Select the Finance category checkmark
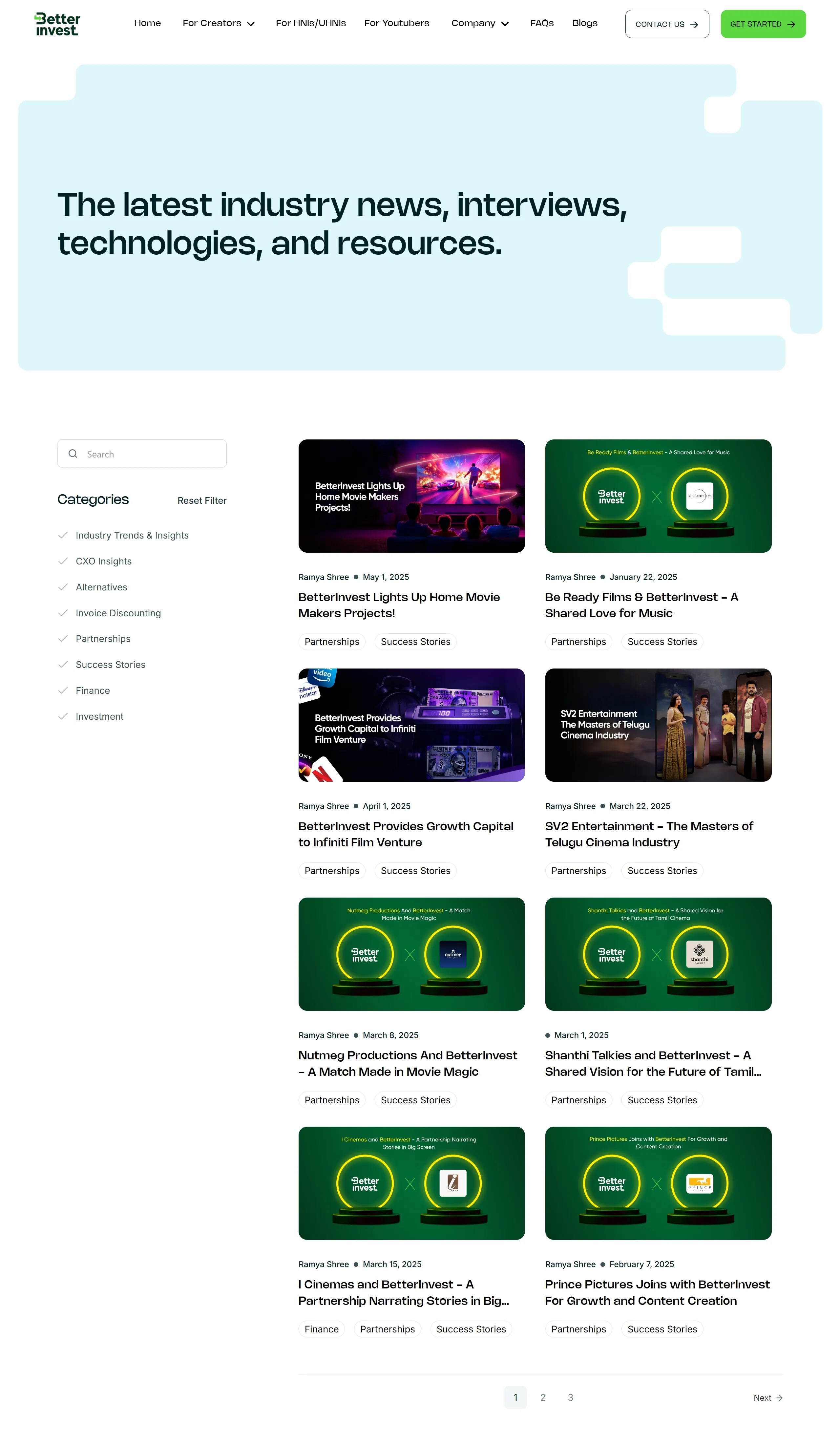This screenshot has height=1444, width=840. click(63, 690)
